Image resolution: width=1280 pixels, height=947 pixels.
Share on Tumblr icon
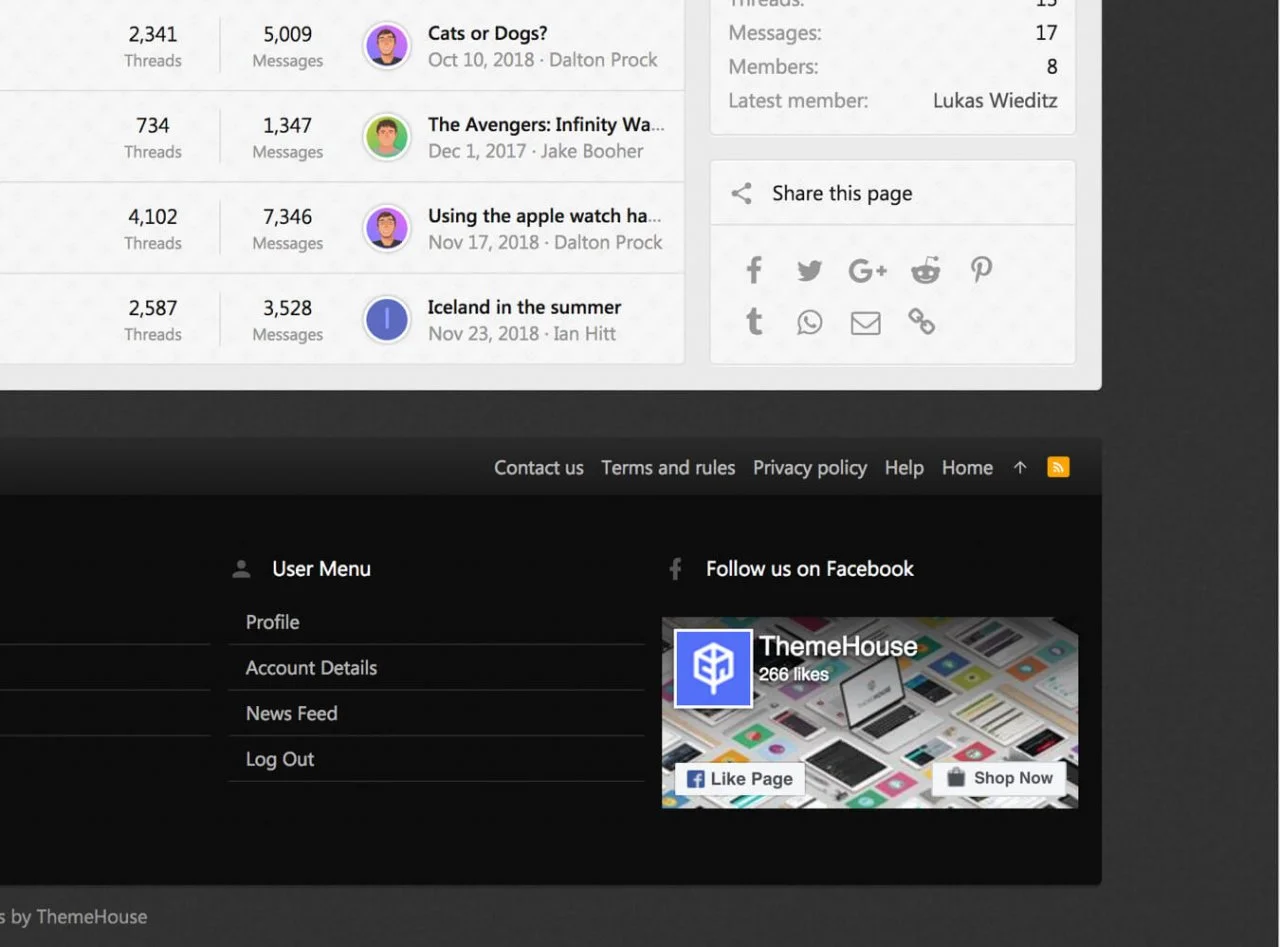point(755,322)
